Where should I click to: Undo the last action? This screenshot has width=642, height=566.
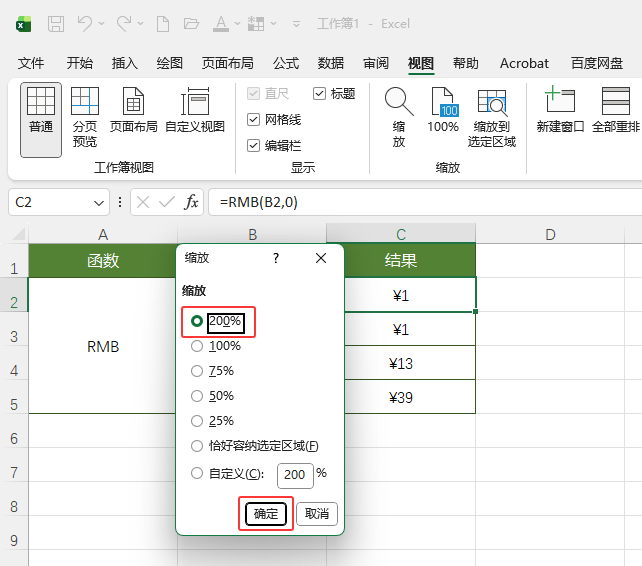point(85,24)
